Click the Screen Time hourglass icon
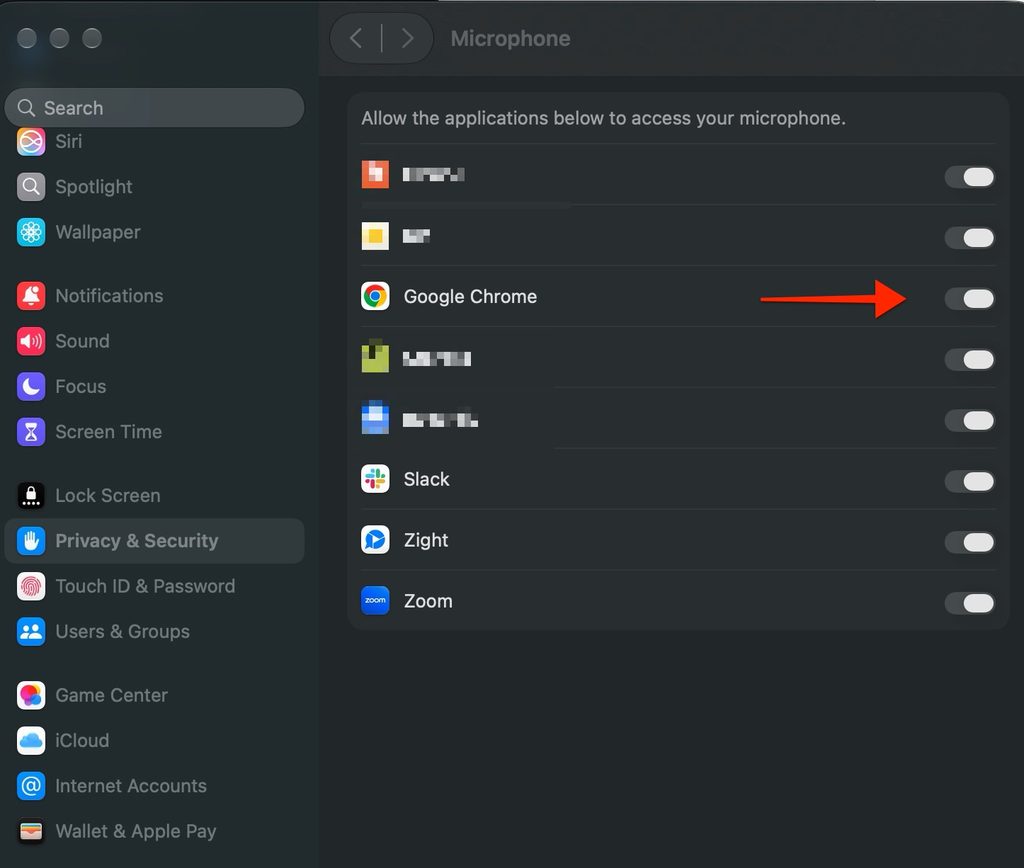The width and height of the screenshot is (1024, 868). click(x=31, y=432)
